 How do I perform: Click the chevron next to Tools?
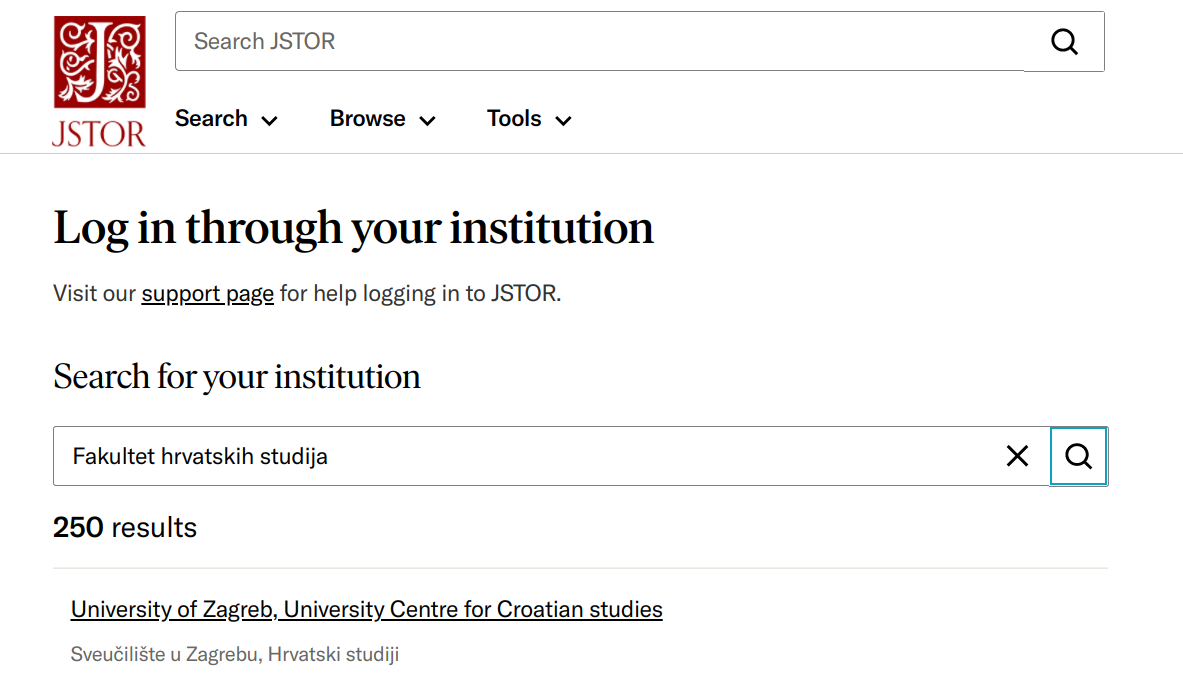564,120
